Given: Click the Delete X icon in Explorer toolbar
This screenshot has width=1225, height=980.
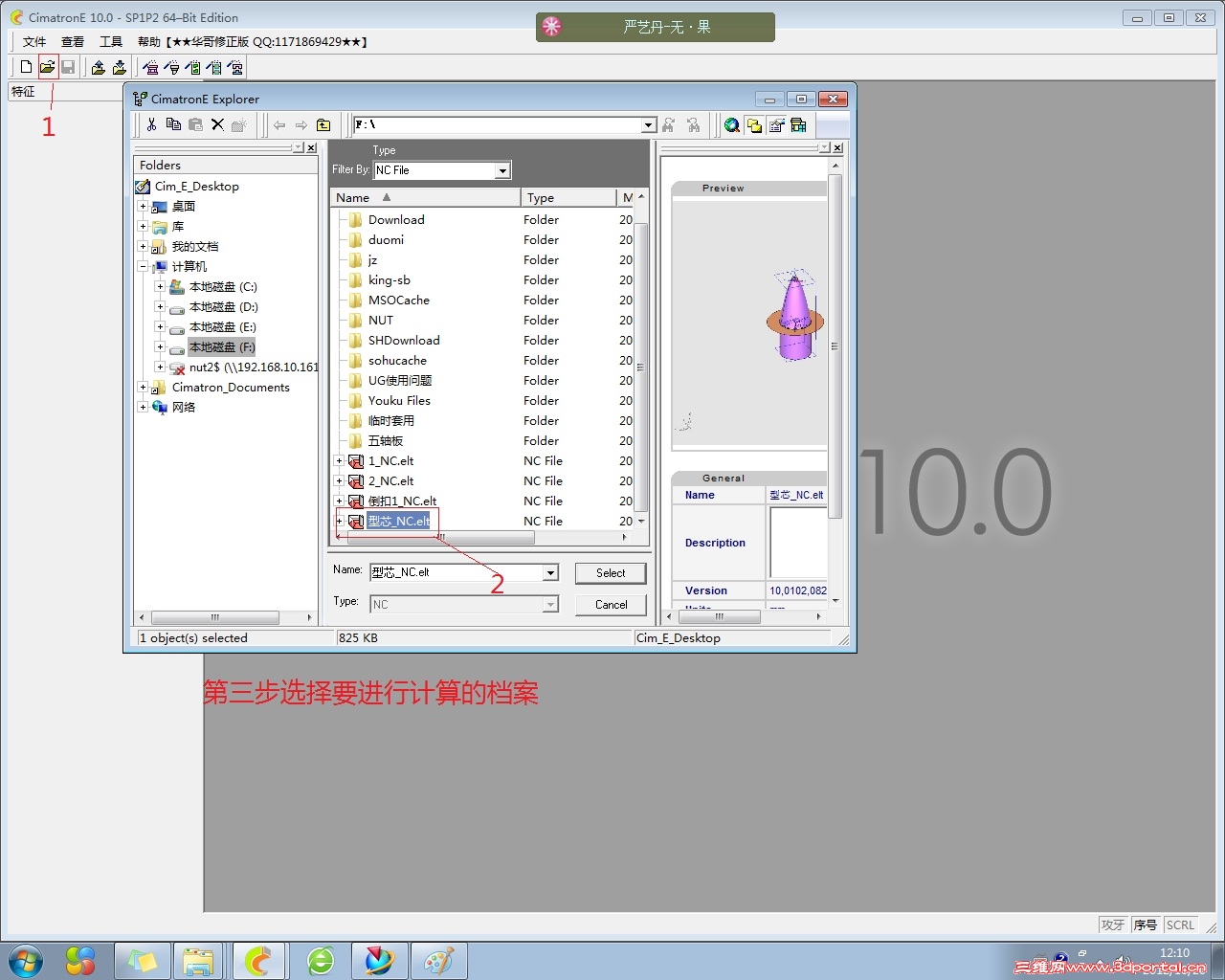Looking at the screenshot, I should [217, 124].
